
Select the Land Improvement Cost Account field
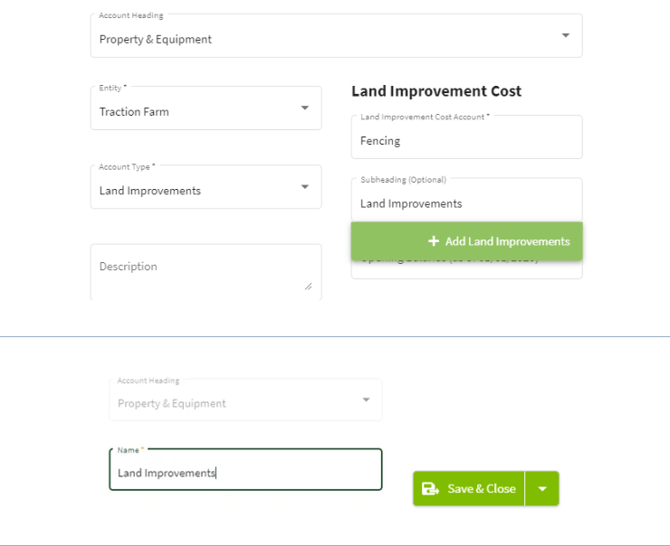tap(466, 141)
